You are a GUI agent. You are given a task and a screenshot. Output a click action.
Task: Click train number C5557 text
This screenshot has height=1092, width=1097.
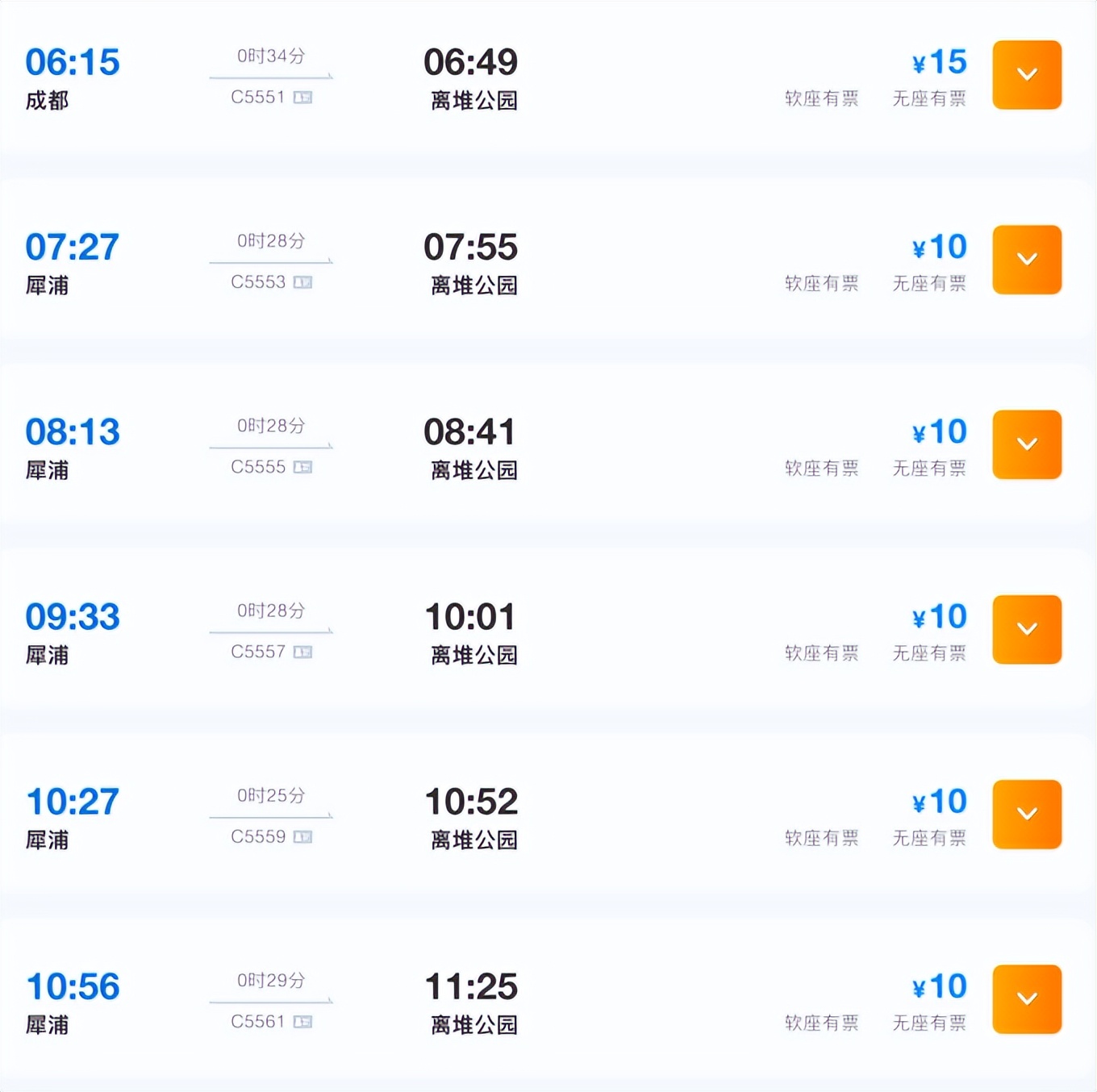coord(258,652)
